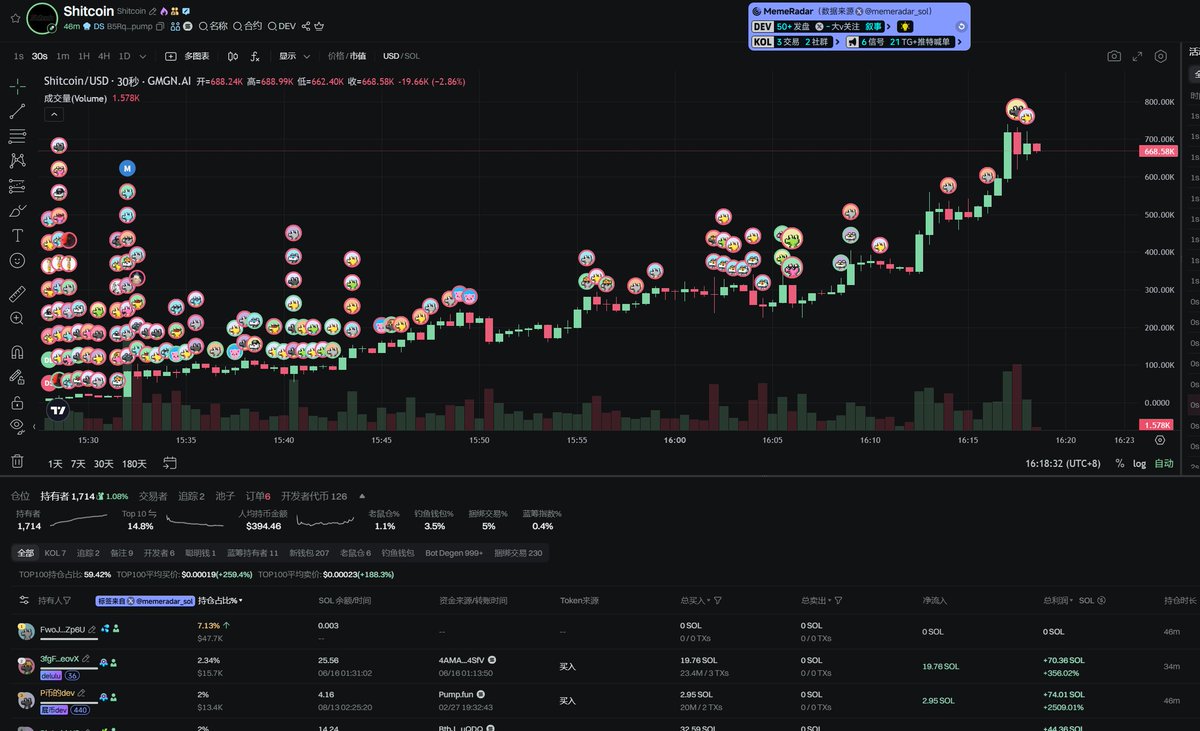
Task: Filter holders by KOL 7
Action: click(55, 553)
